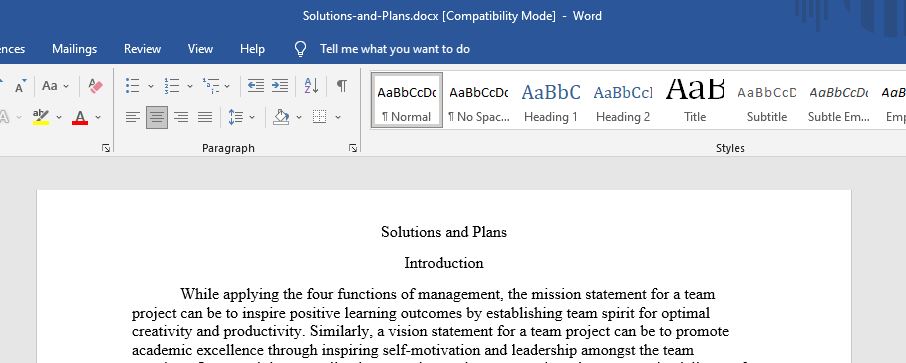Viewport: 906px width, 363px height.
Task: Open line spacing dropdown arrow
Action: pos(252,117)
